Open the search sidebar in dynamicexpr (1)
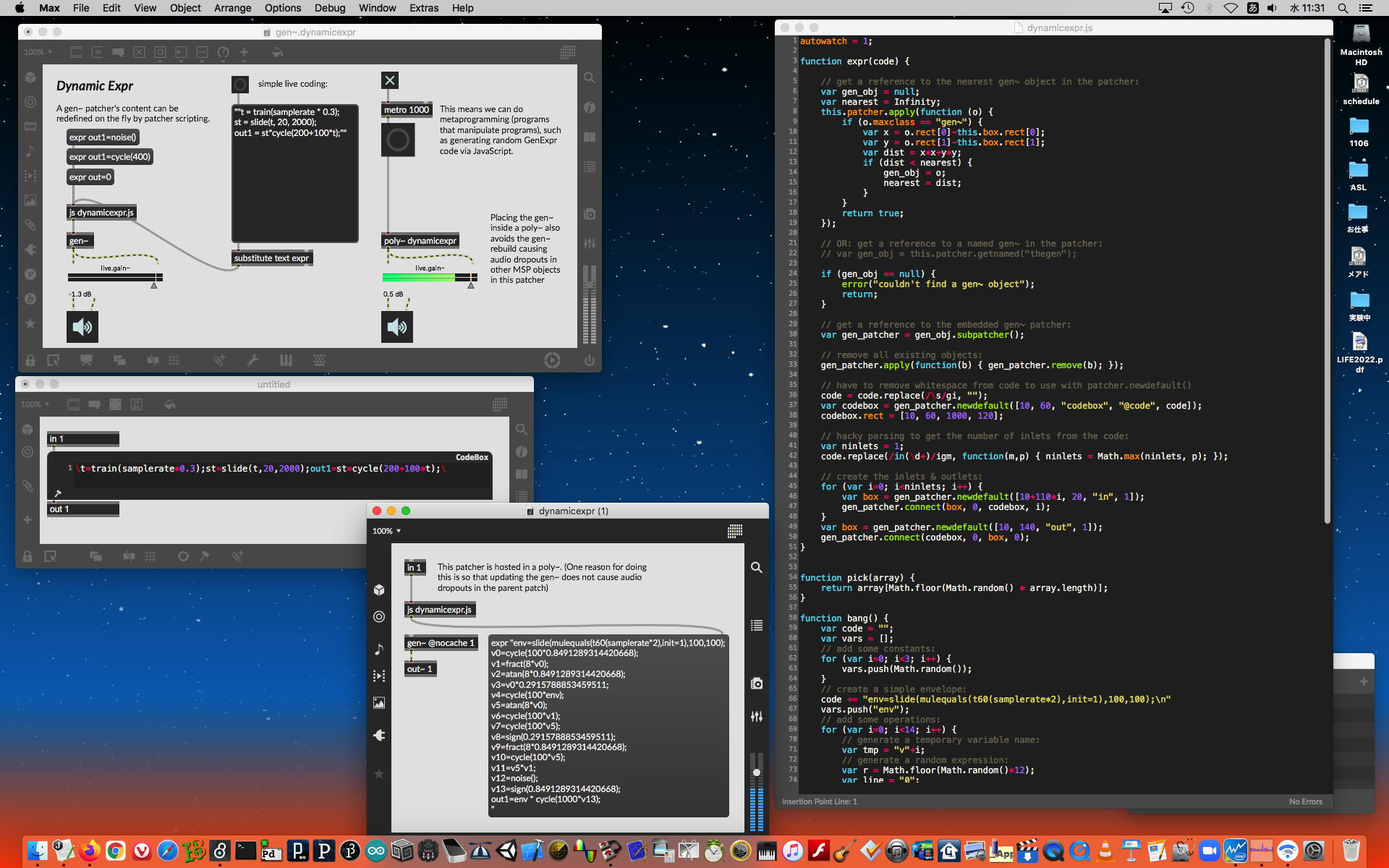 coord(756,568)
